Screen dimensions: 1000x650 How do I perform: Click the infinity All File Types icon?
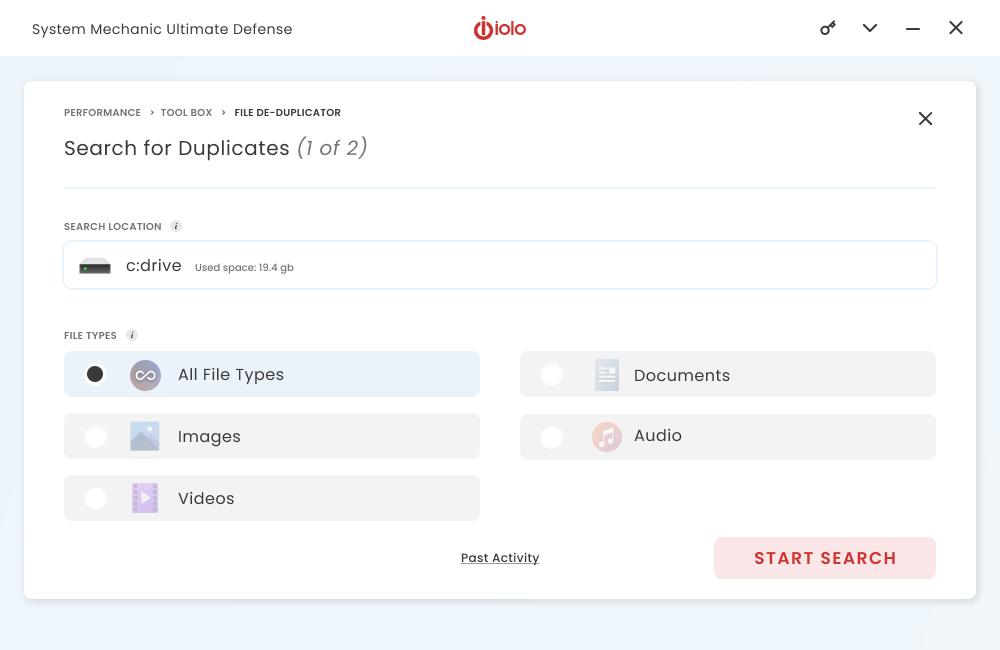tap(145, 375)
